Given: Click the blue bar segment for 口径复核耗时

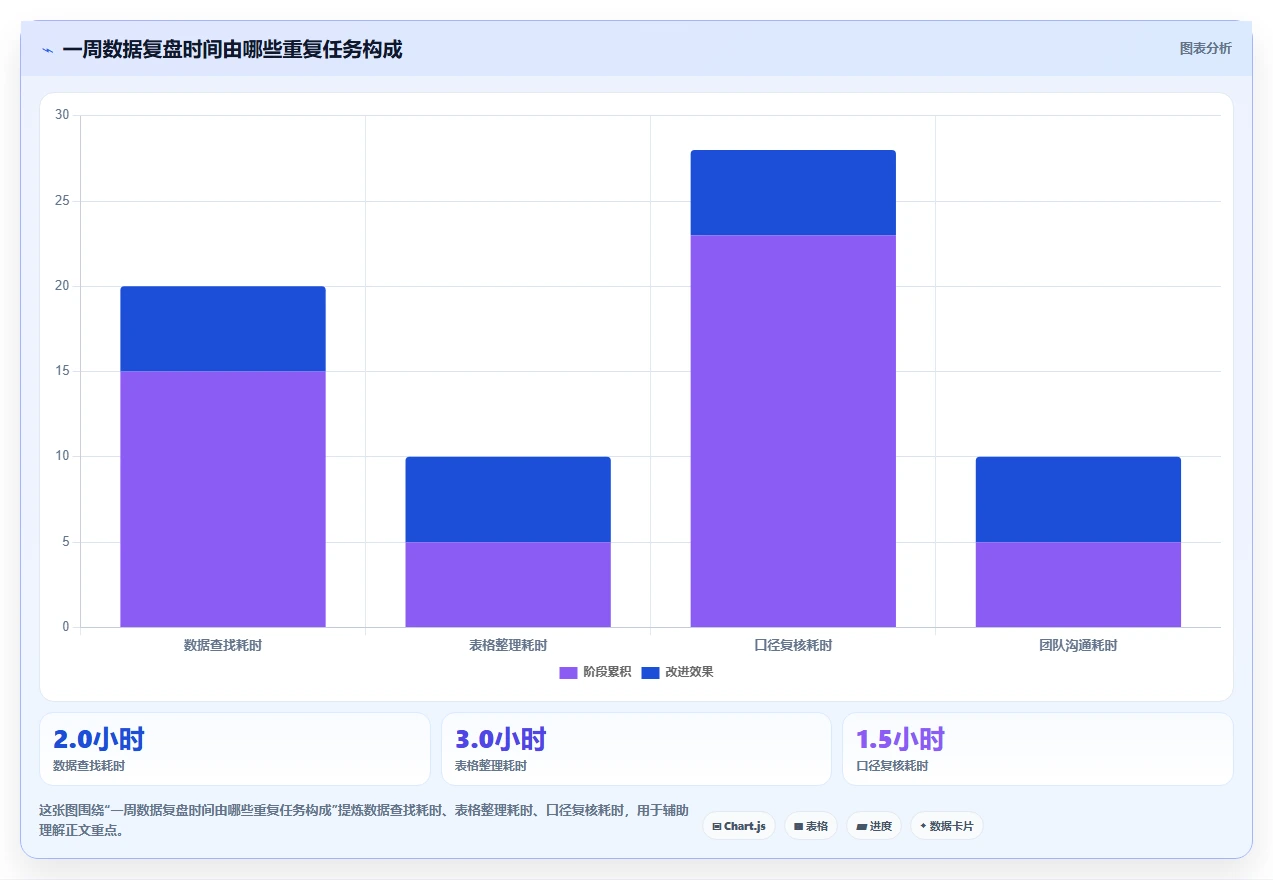Looking at the screenshot, I should [793, 192].
